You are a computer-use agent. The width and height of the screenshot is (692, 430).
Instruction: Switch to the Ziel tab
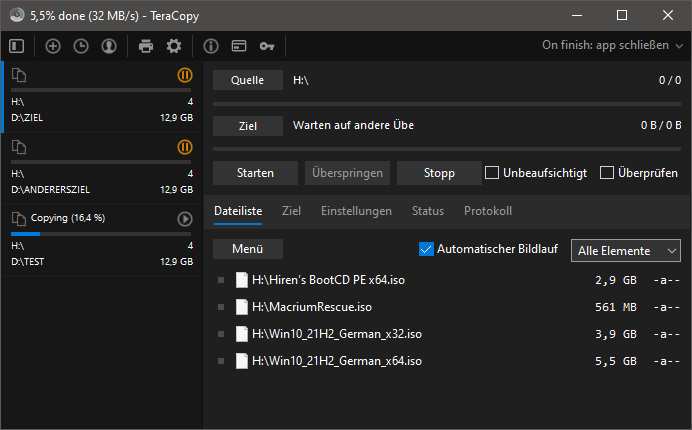point(291,211)
